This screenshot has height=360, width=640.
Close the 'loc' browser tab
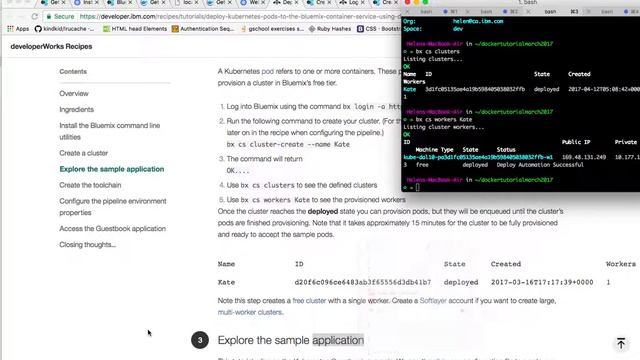(196, 2)
